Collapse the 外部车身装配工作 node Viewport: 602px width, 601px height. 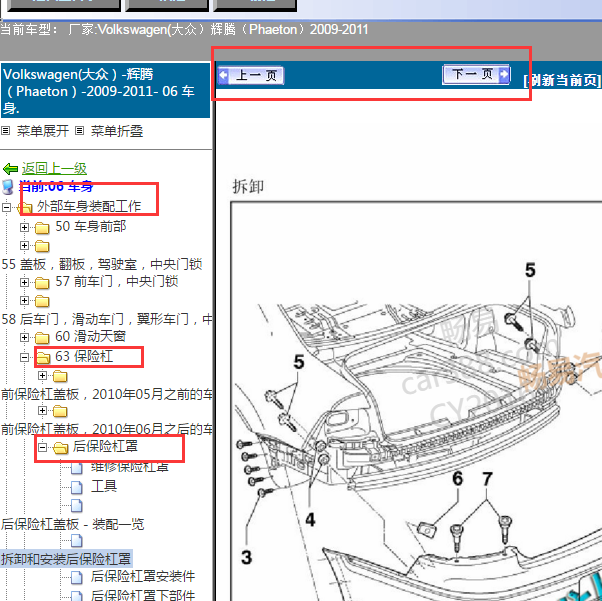pyautogui.click(x=6, y=207)
